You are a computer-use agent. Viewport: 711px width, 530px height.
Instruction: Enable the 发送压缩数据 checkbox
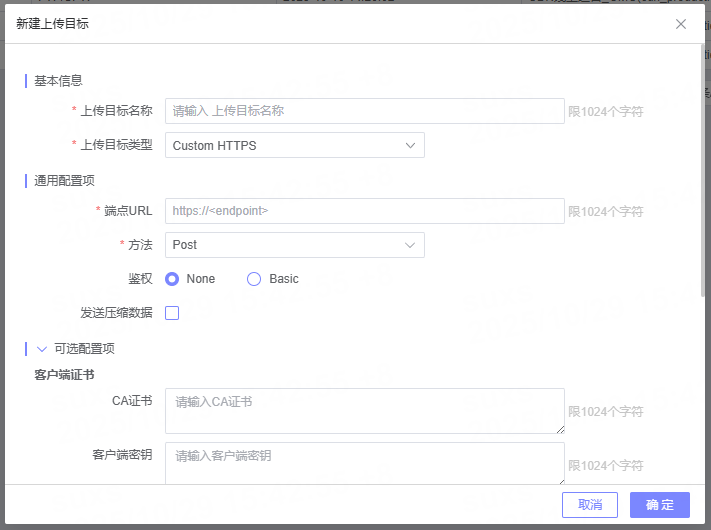click(x=172, y=313)
